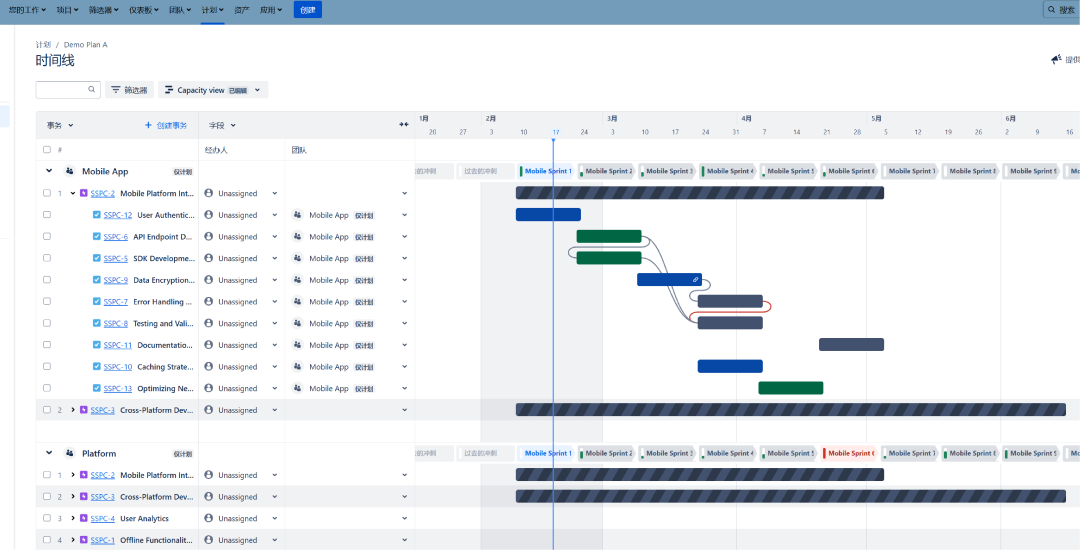This screenshot has height=550, width=1080.
Task: Open the SSPC-11 issue link
Action: click(118, 345)
